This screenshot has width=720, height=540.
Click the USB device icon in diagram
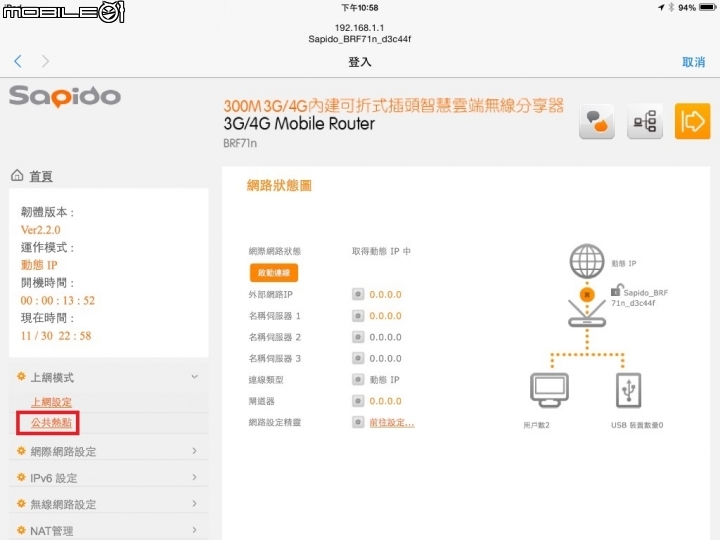[628, 390]
